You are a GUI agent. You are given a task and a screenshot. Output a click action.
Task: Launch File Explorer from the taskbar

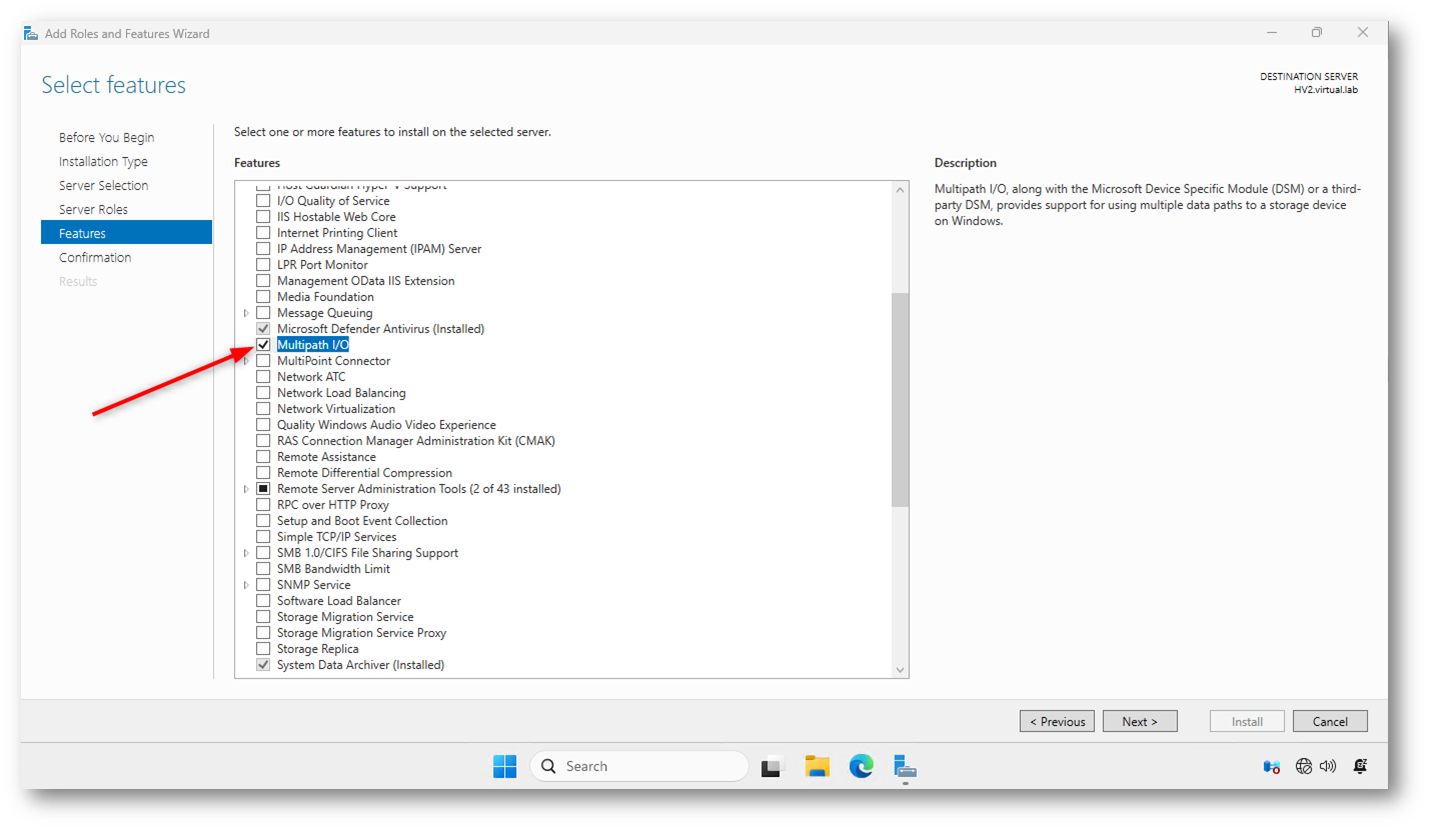coord(818,766)
